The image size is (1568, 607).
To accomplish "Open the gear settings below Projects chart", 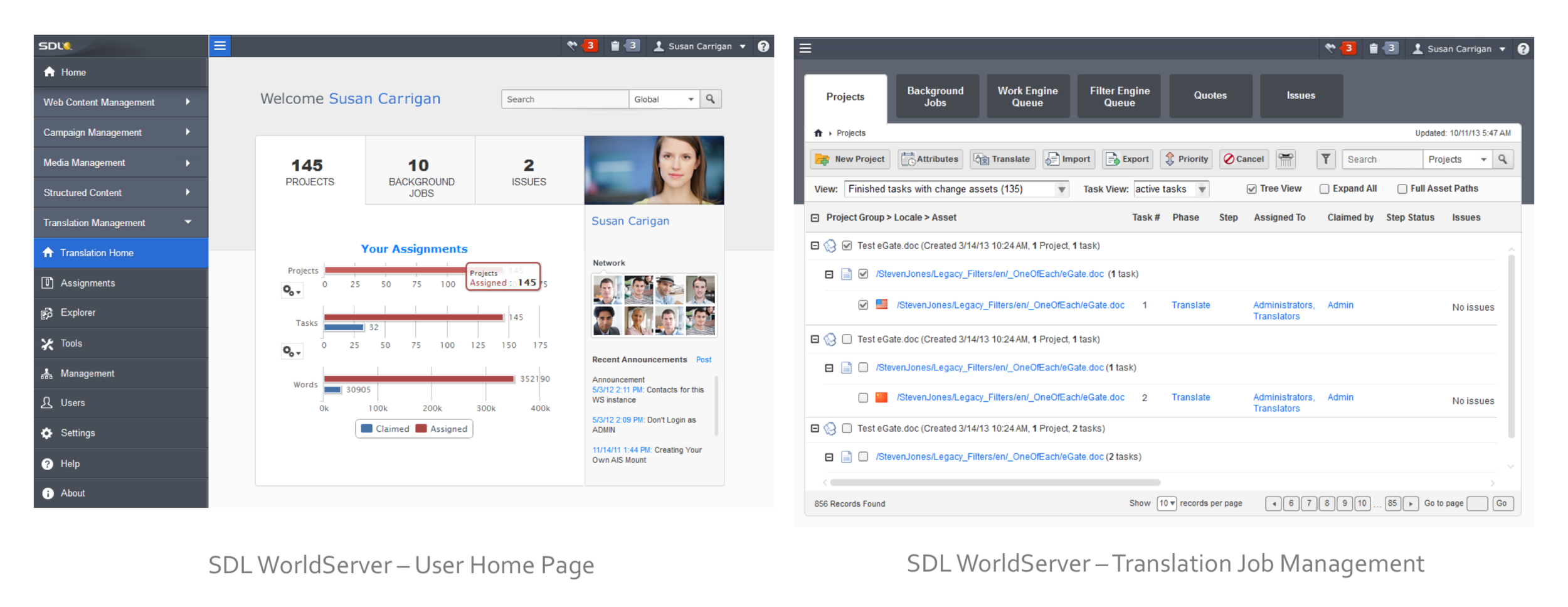I will (292, 291).
